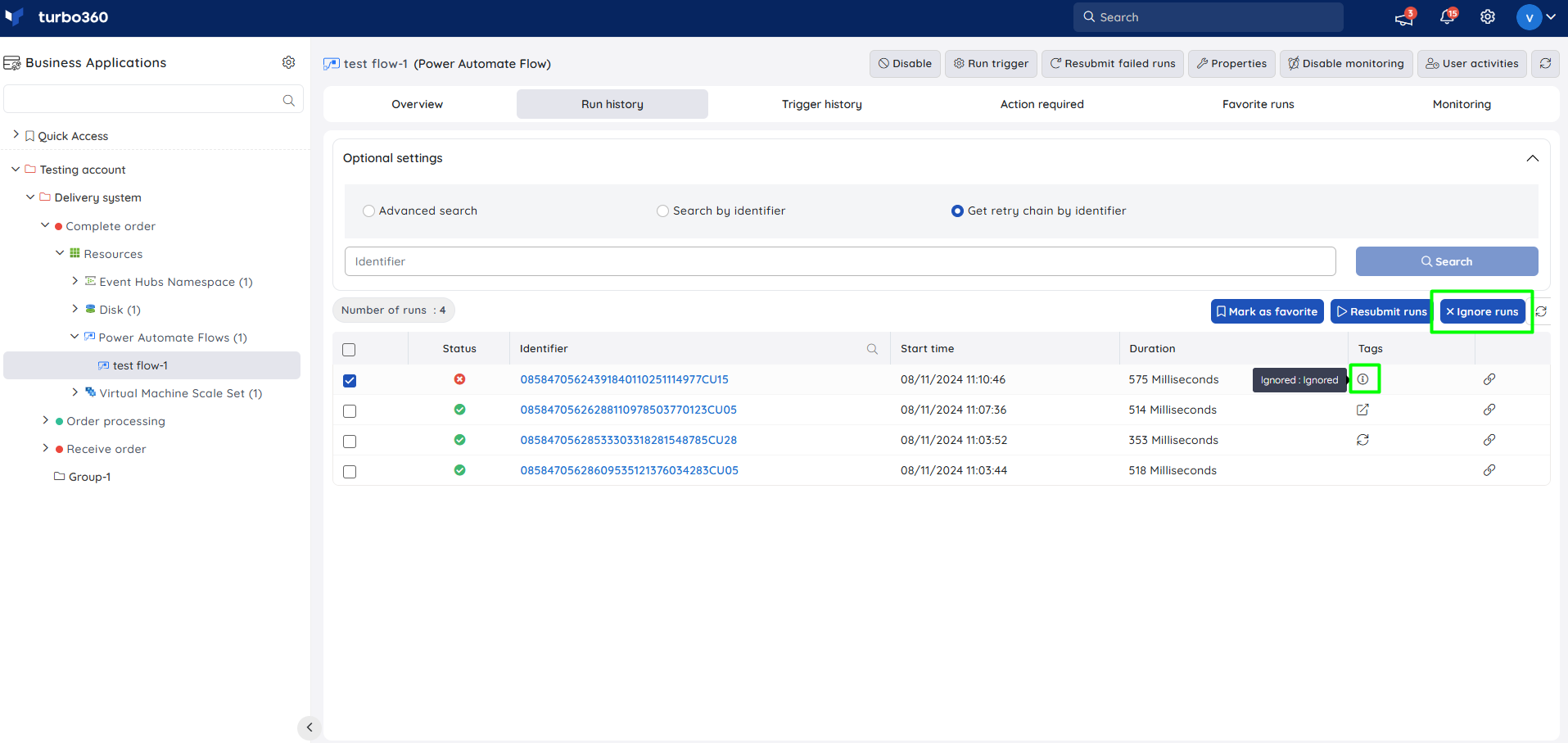The height and width of the screenshot is (743, 1568).
Task: Click Resubmit failed runs button
Action: [1113, 63]
